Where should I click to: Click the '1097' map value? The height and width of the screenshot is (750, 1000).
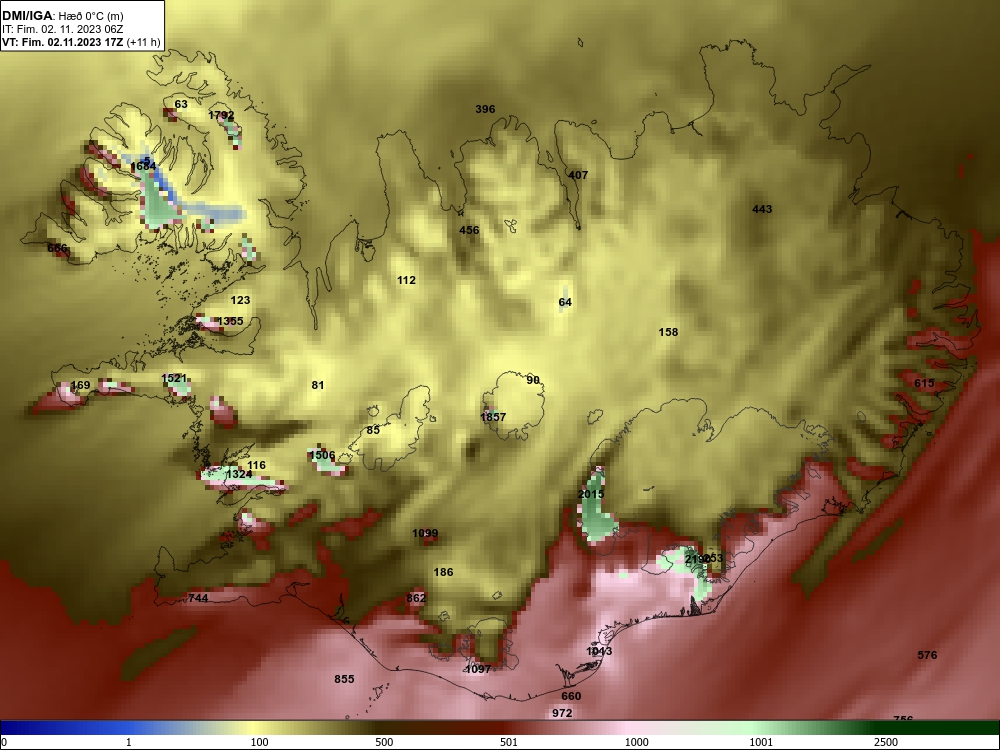(478, 668)
